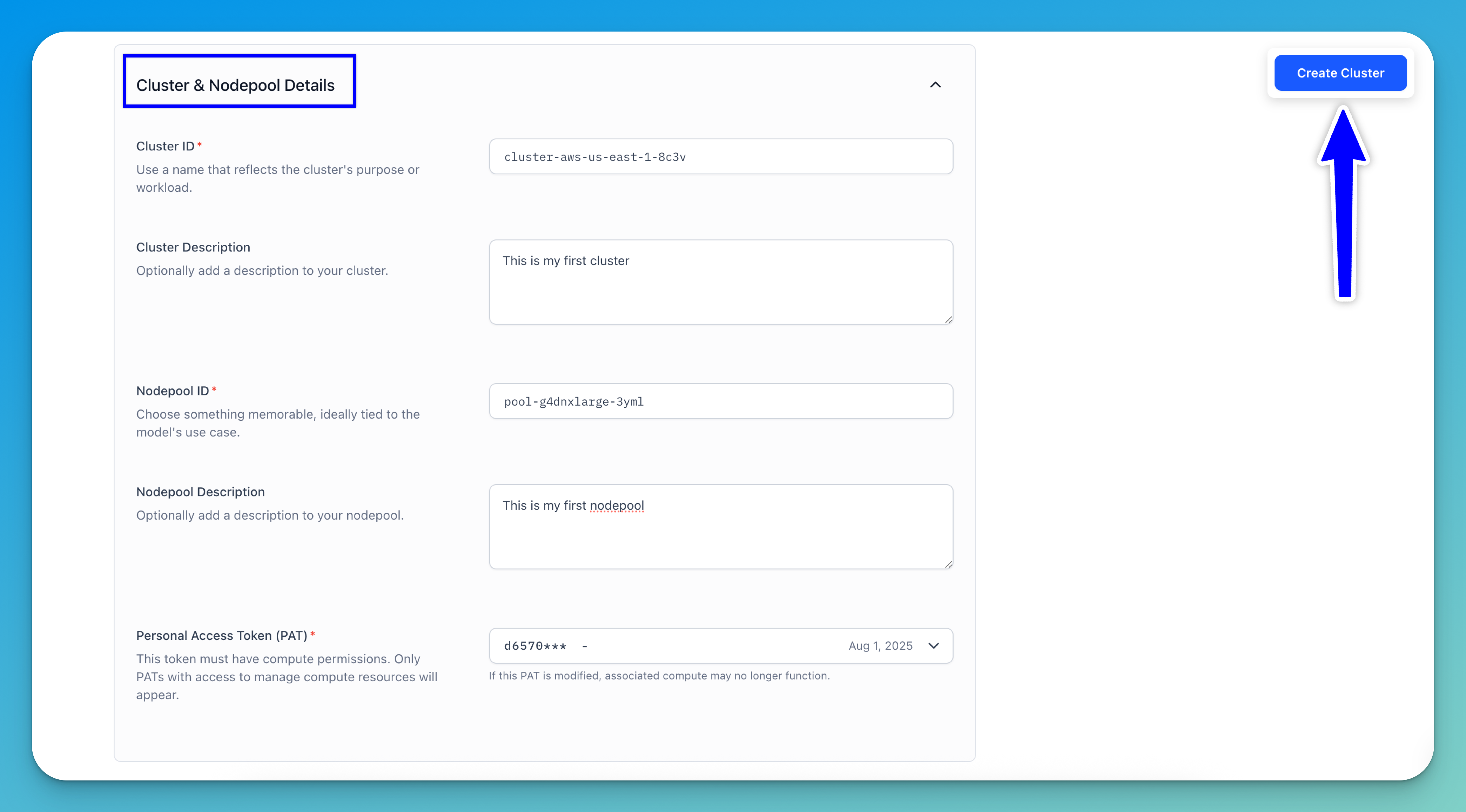This screenshot has height=812, width=1466.
Task: Focus the Cluster Description text area
Action: coord(720,282)
